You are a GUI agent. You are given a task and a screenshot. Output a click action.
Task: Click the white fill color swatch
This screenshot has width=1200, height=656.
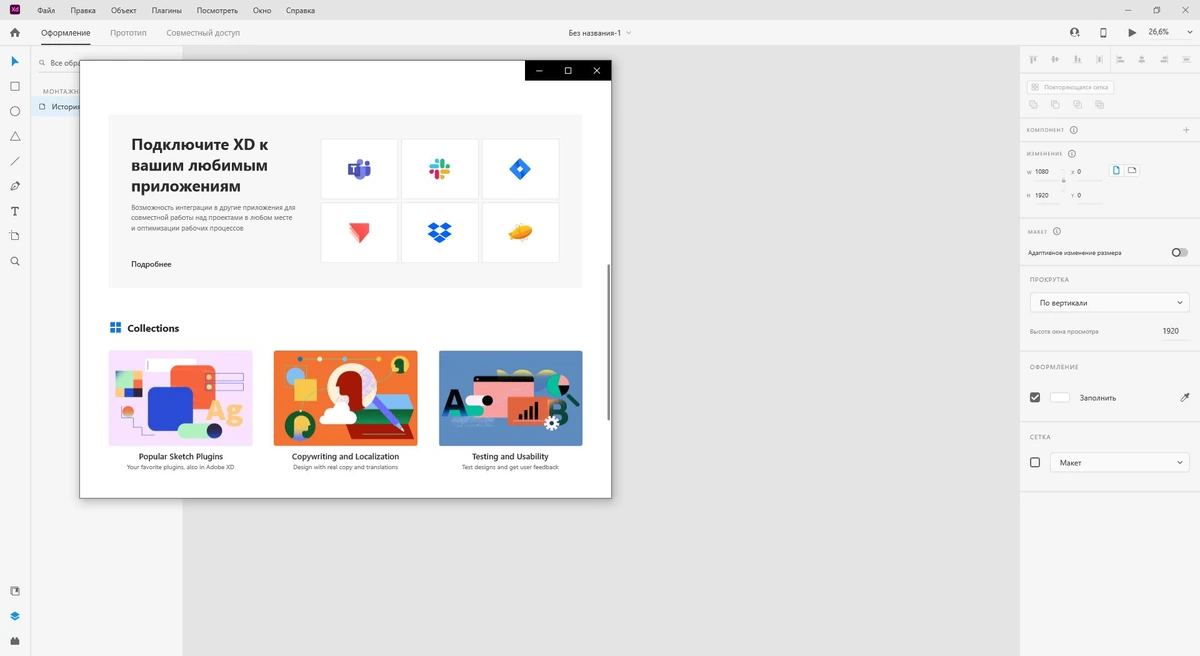[1059, 397]
